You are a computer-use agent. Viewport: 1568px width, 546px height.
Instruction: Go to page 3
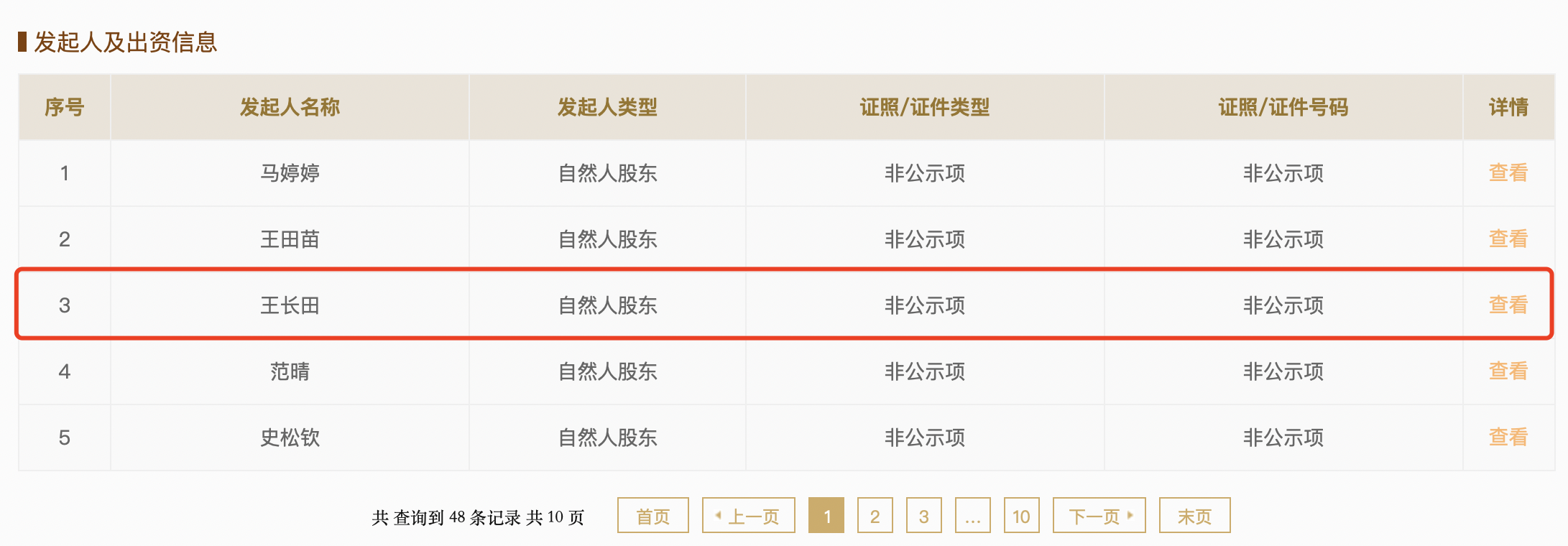pyautogui.click(x=923, y=516)
